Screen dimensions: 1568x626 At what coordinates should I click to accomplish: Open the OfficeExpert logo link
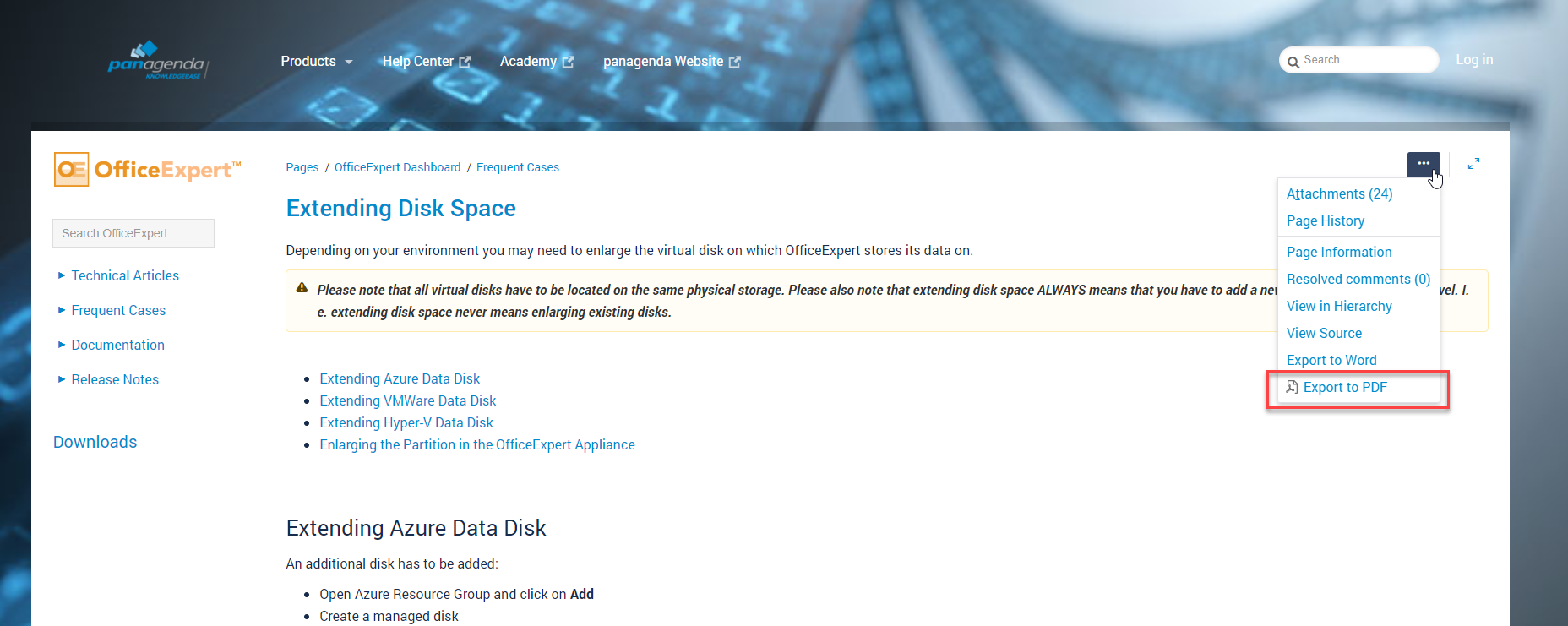(147, 170)
